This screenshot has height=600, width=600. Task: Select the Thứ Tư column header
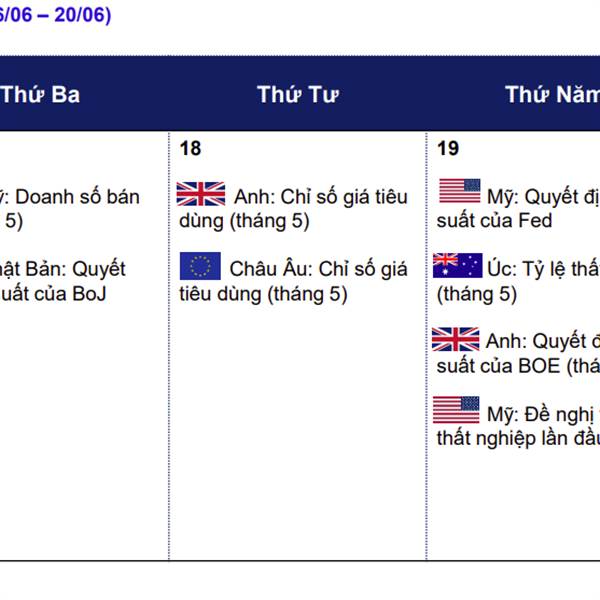tap(297, 95)
